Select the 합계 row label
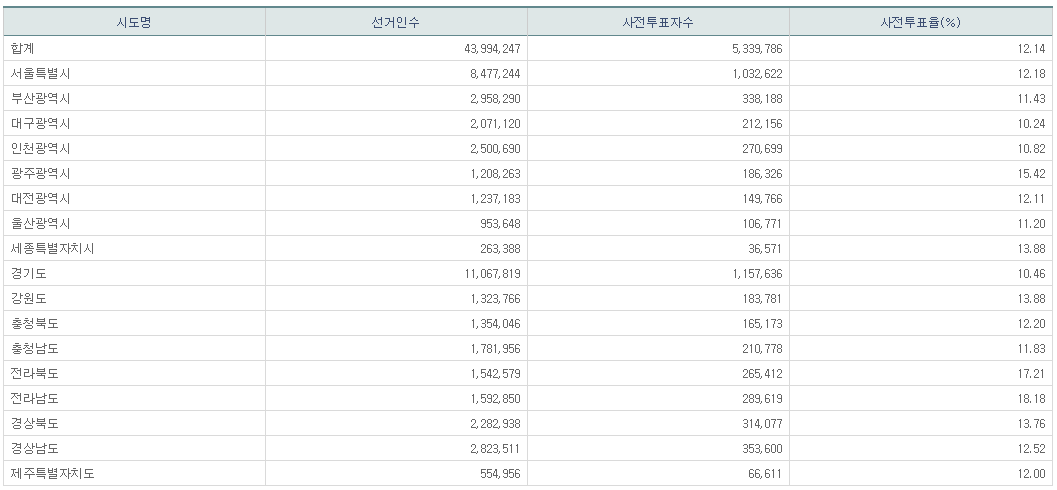This screenshot has width=1057, height=490. coord(24,48)
